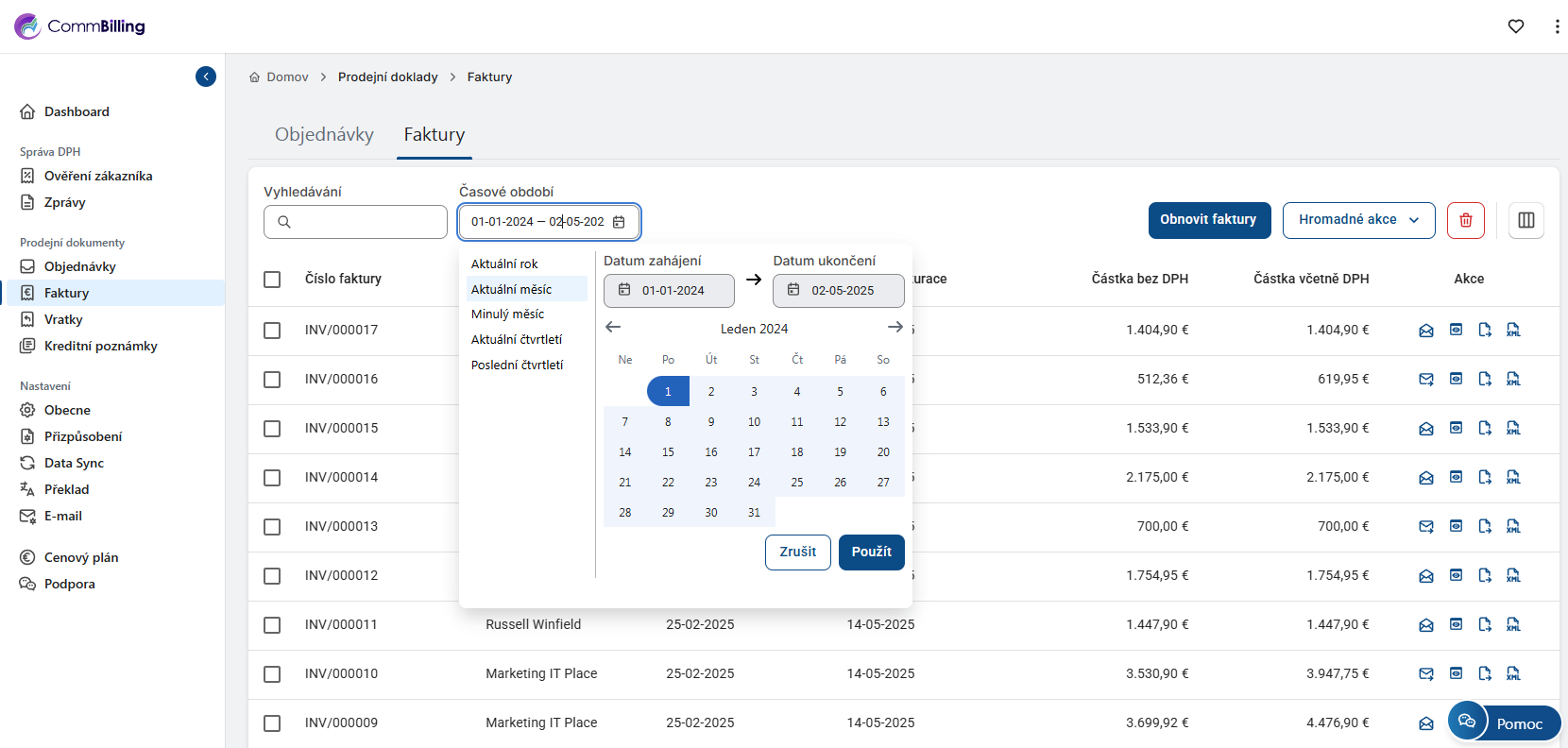Download XML for invoice INV/000017

tap(1513, 330)
